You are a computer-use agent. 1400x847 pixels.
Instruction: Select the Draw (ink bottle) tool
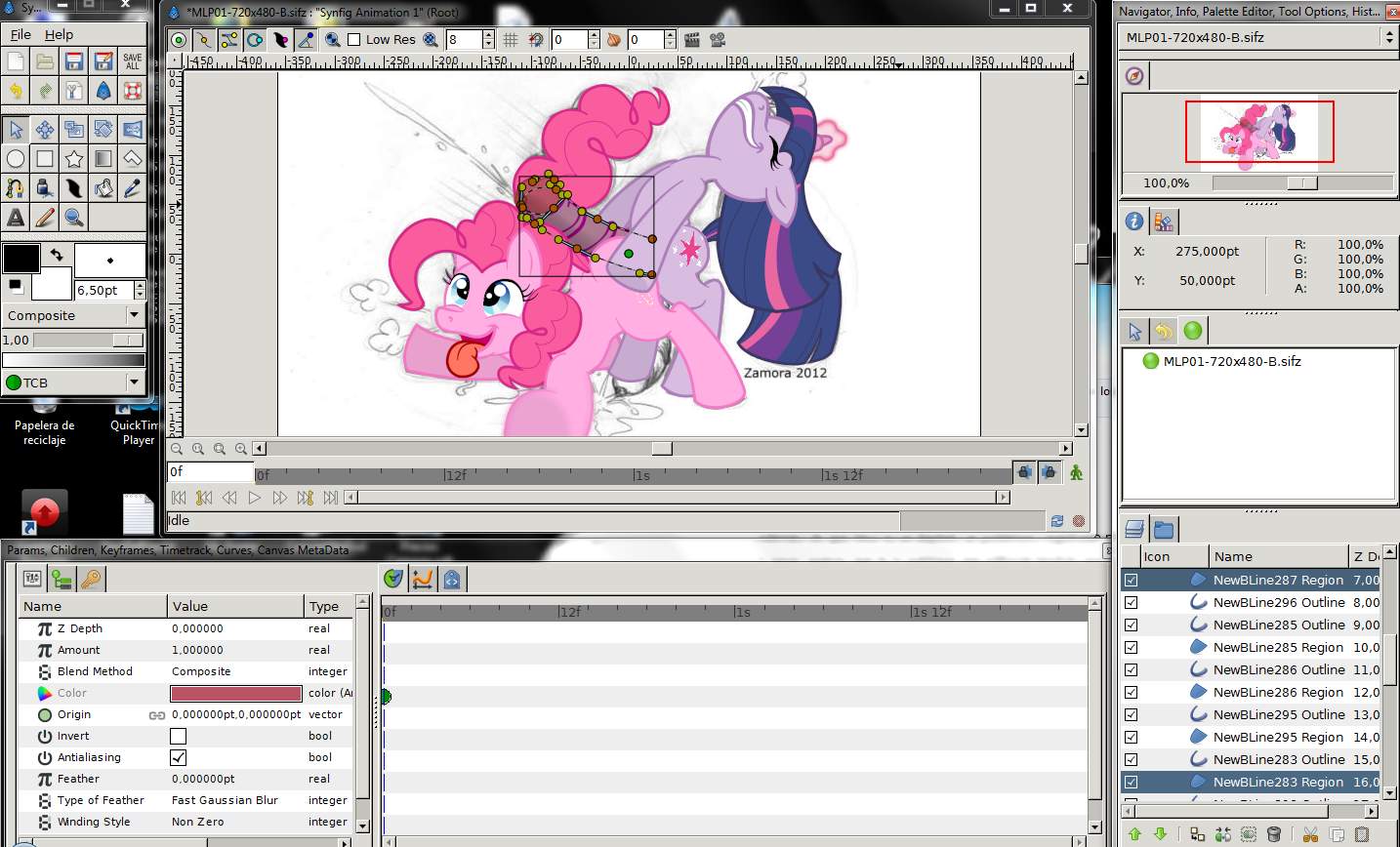click(45, 188)
